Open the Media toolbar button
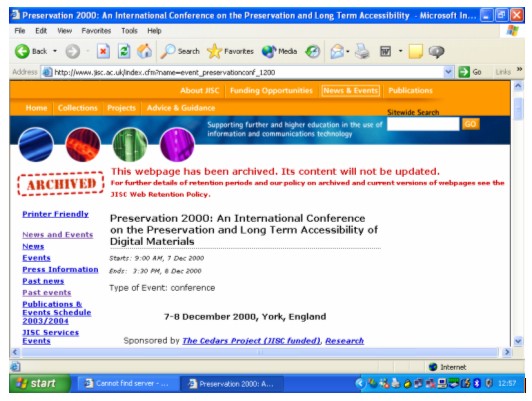This screenshot has width=532, height=401. coord(280,52)
